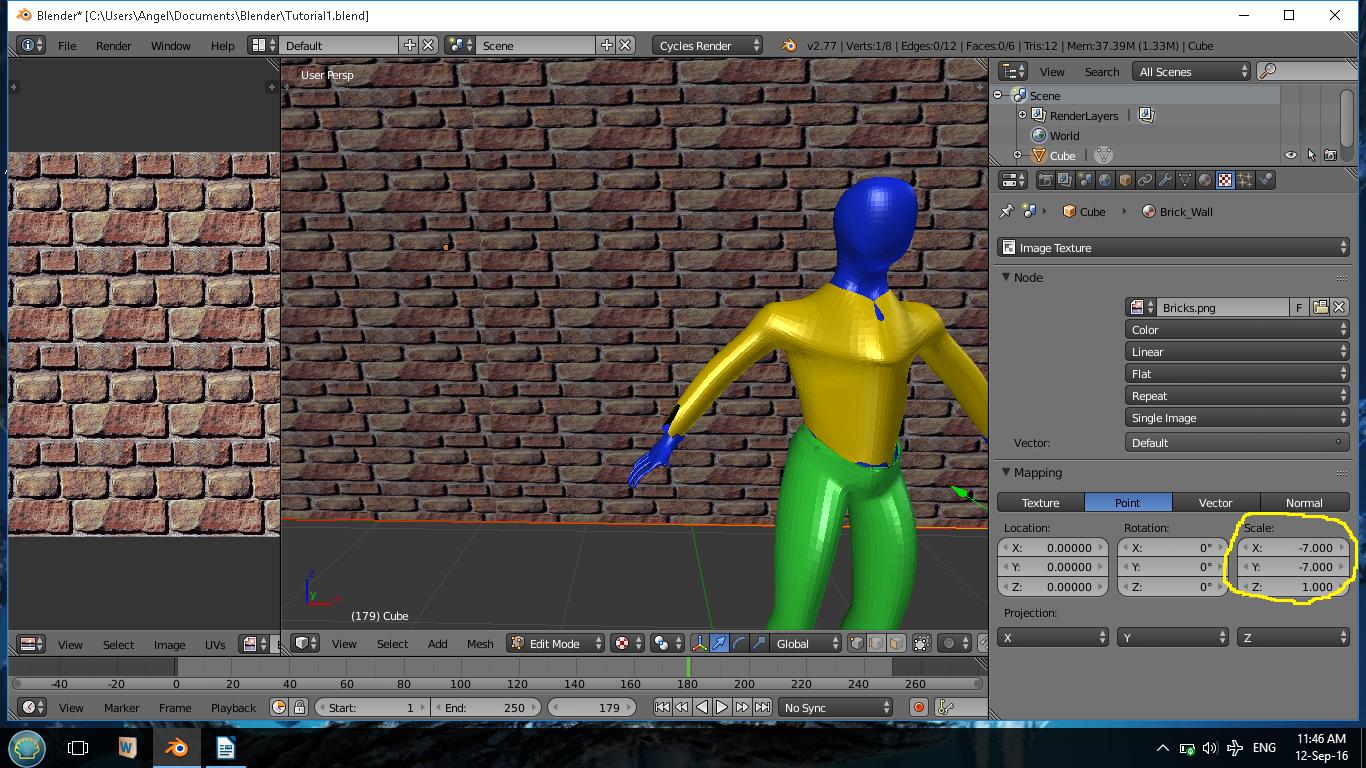Select edge select mode
The image size is (1366, 768).
pyautogui.click(x=877, y=644)
